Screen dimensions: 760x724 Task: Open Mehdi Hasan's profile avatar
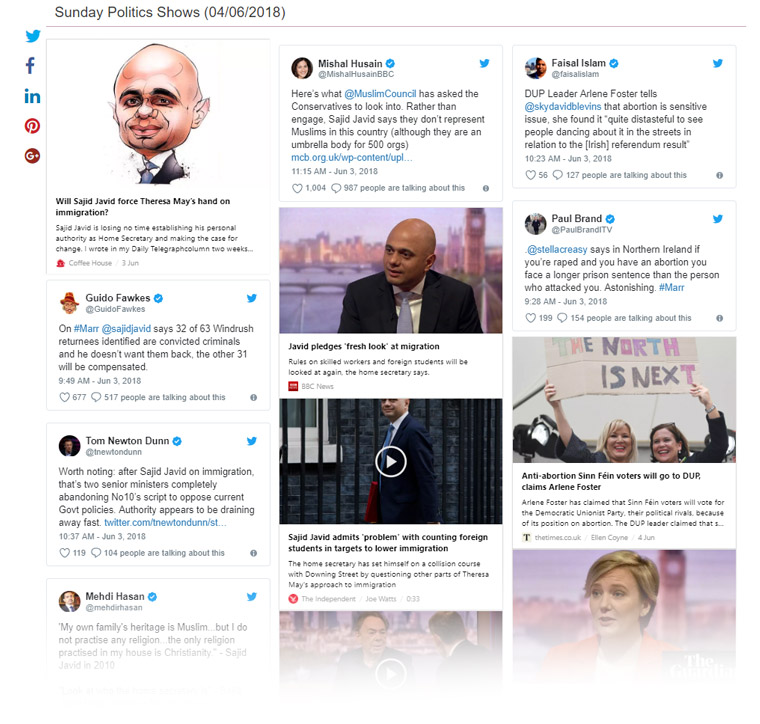tap(69, 601)
